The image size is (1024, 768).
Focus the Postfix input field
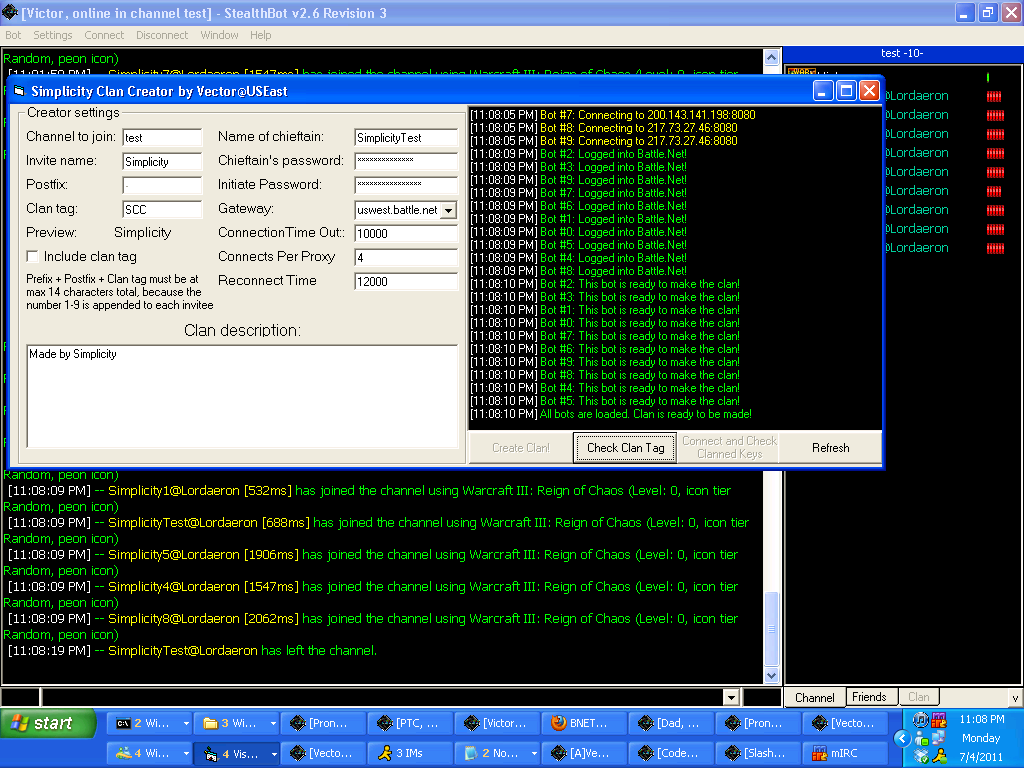click(162, 185)
